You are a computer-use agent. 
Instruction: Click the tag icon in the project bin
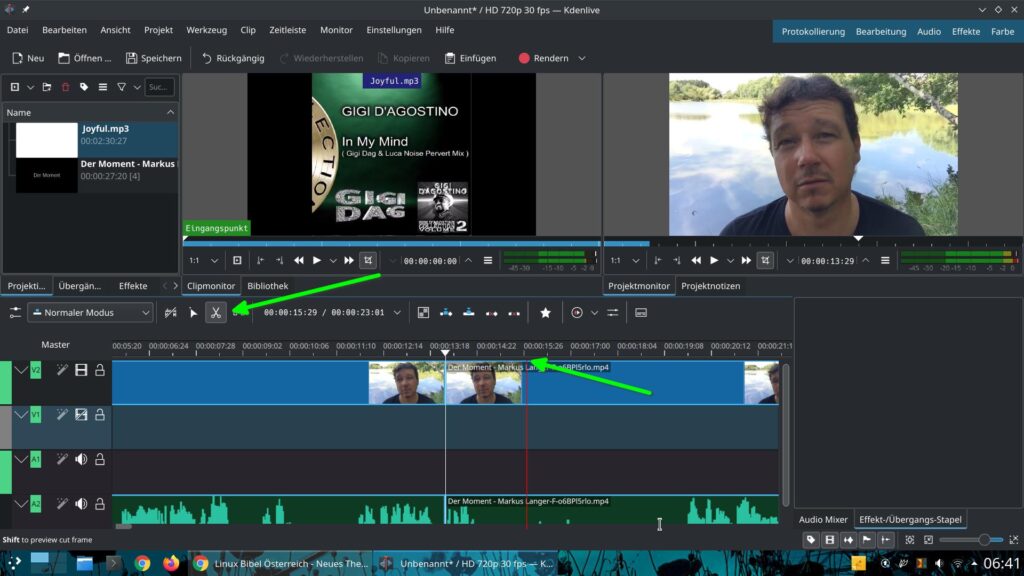point(84,87)
